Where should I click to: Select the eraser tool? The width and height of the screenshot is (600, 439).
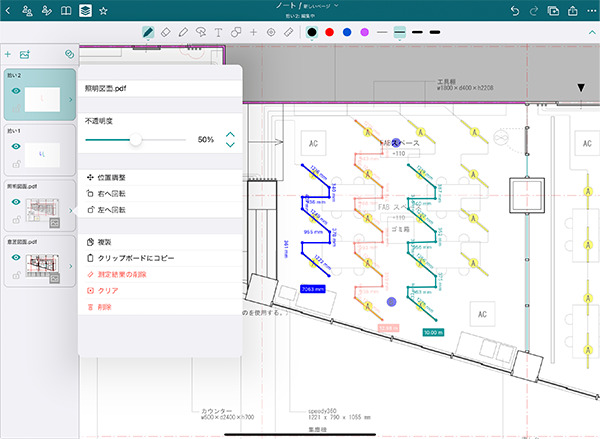[x=166, y=33]
